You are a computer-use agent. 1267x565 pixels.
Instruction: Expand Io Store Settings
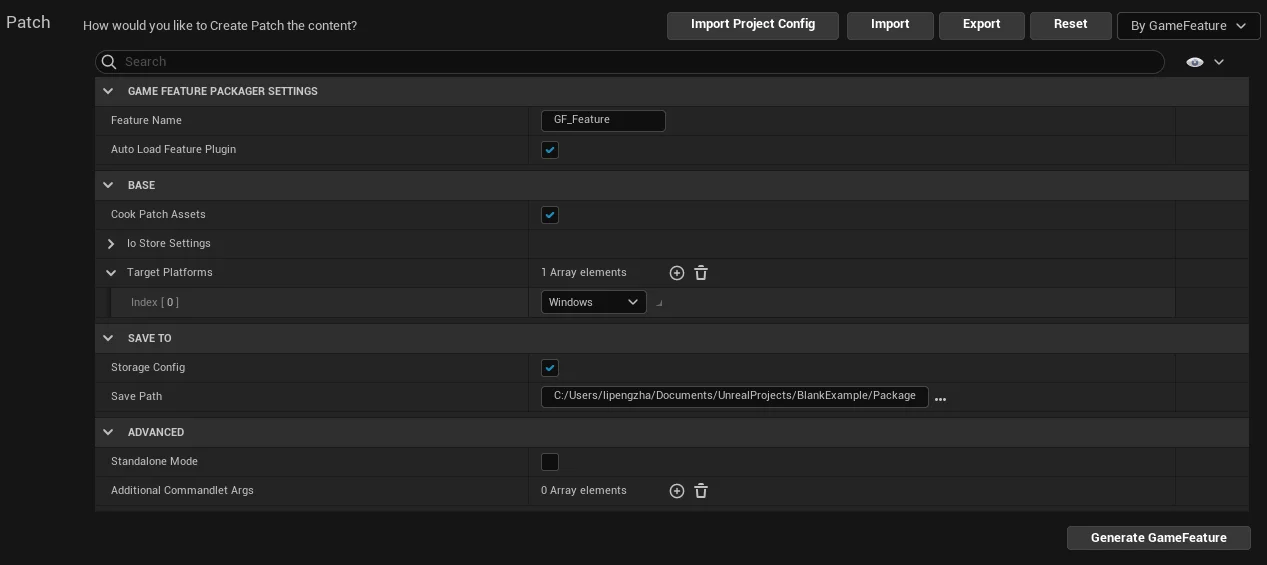(x=111, y=244)
